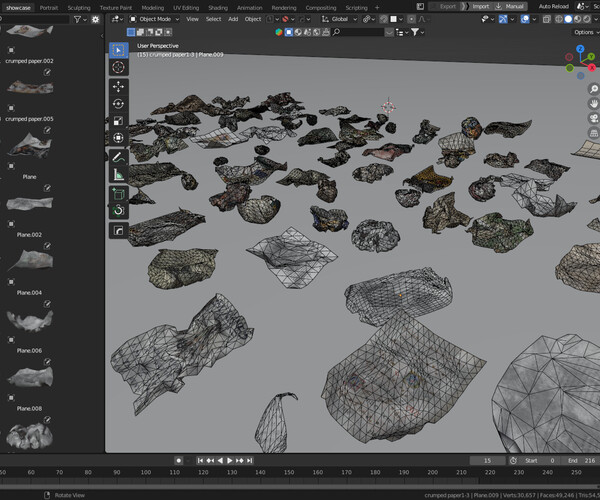Click the zoom magnifier viewport gizmo

593,89
